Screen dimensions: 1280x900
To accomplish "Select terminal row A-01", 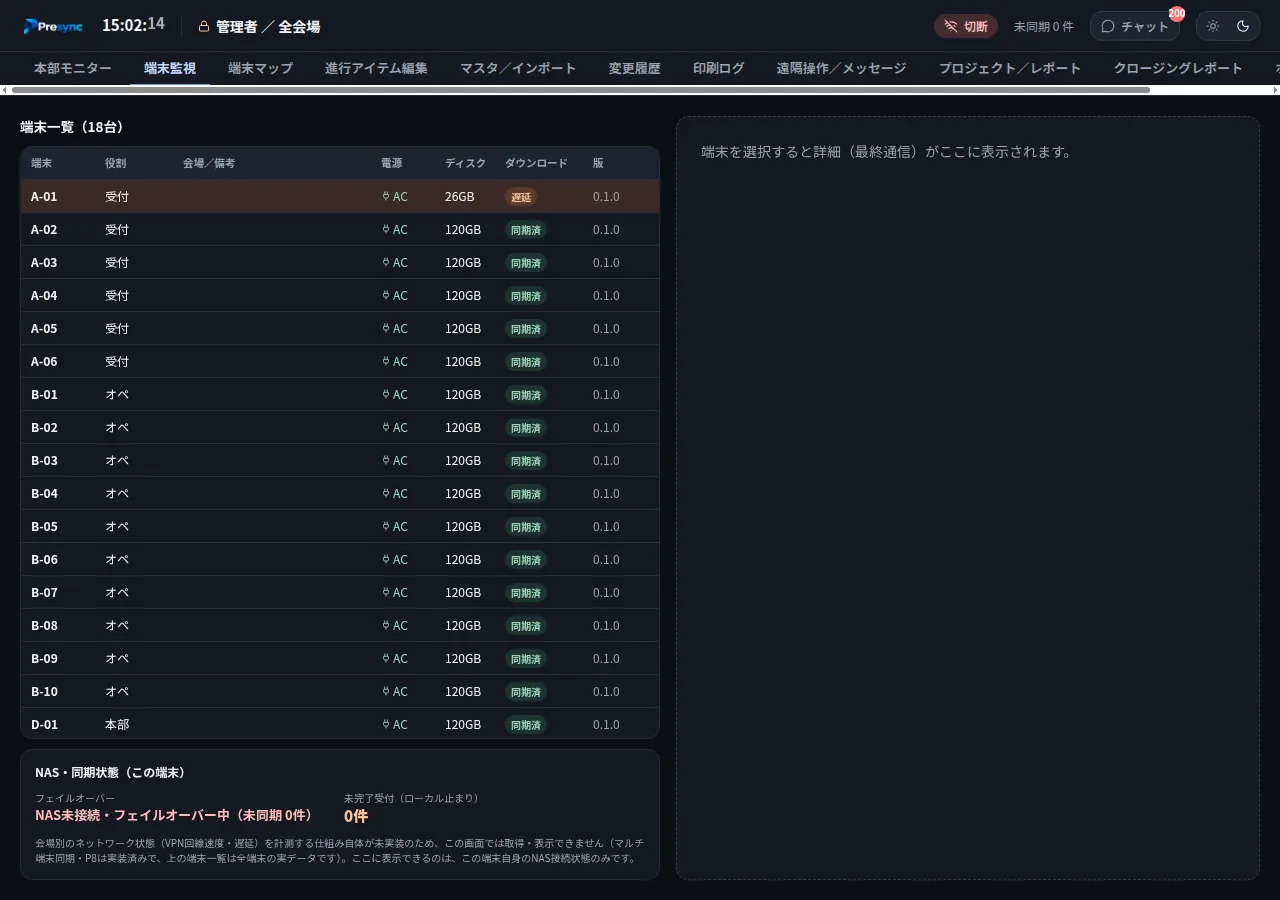I will (x=340, y=196).
